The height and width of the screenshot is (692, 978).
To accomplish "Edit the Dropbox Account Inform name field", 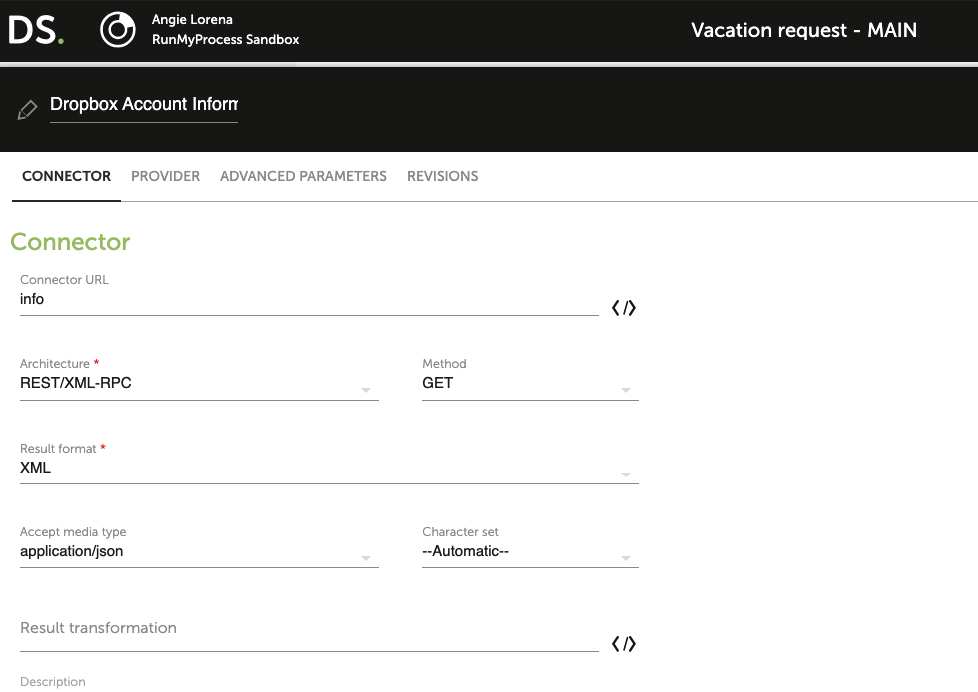I will coord(143,104).
